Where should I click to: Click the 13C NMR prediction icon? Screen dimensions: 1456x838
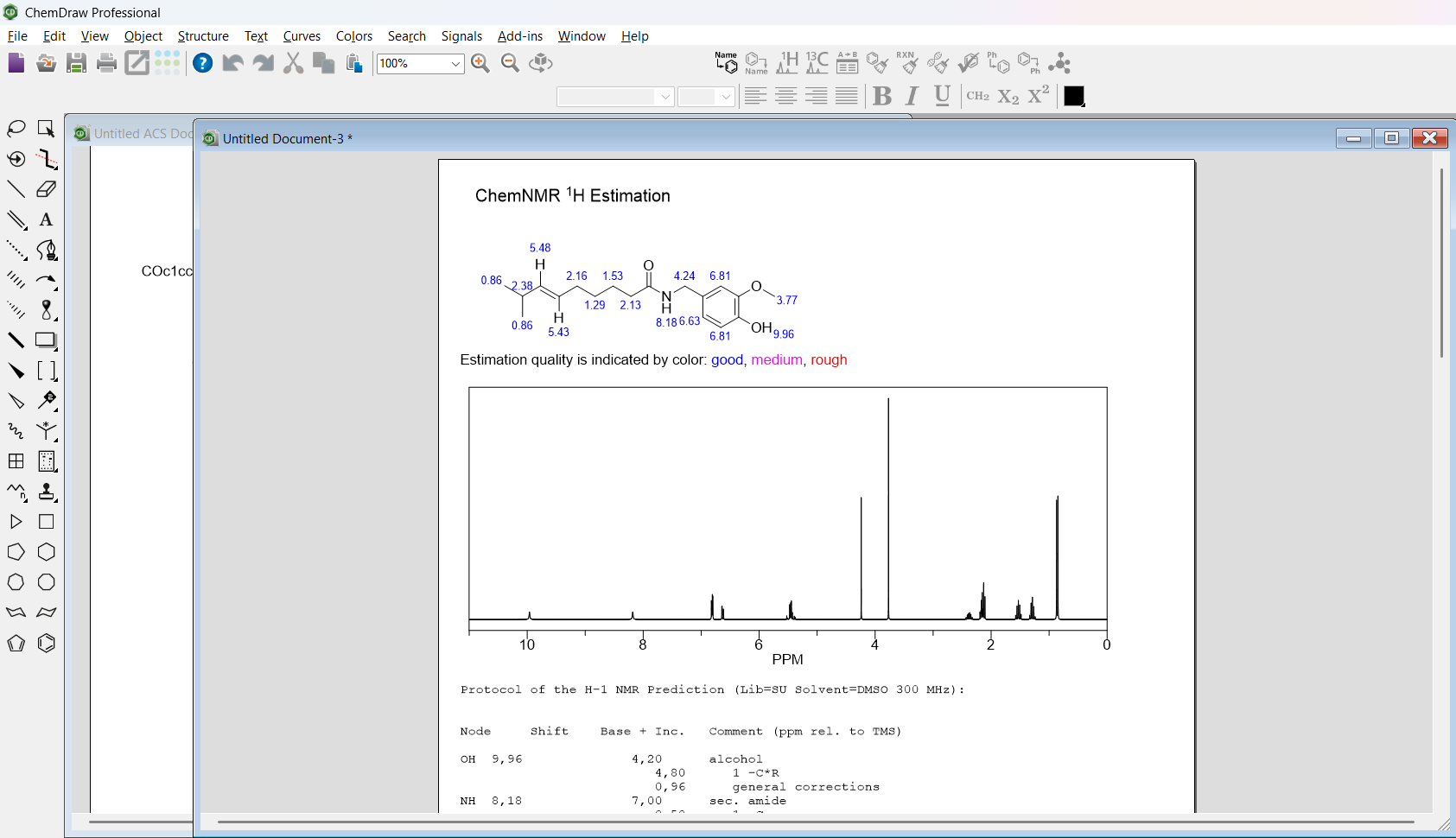point(817,63)
